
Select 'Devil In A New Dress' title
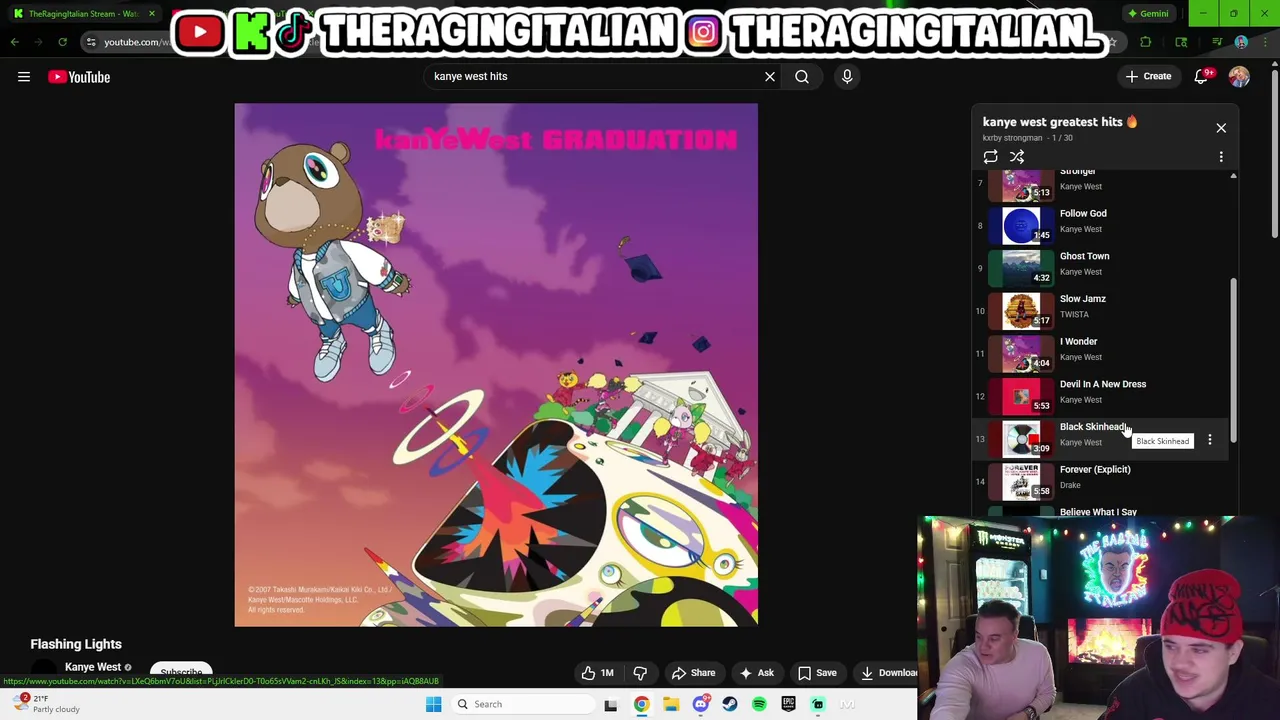[x=1103, y=384]
